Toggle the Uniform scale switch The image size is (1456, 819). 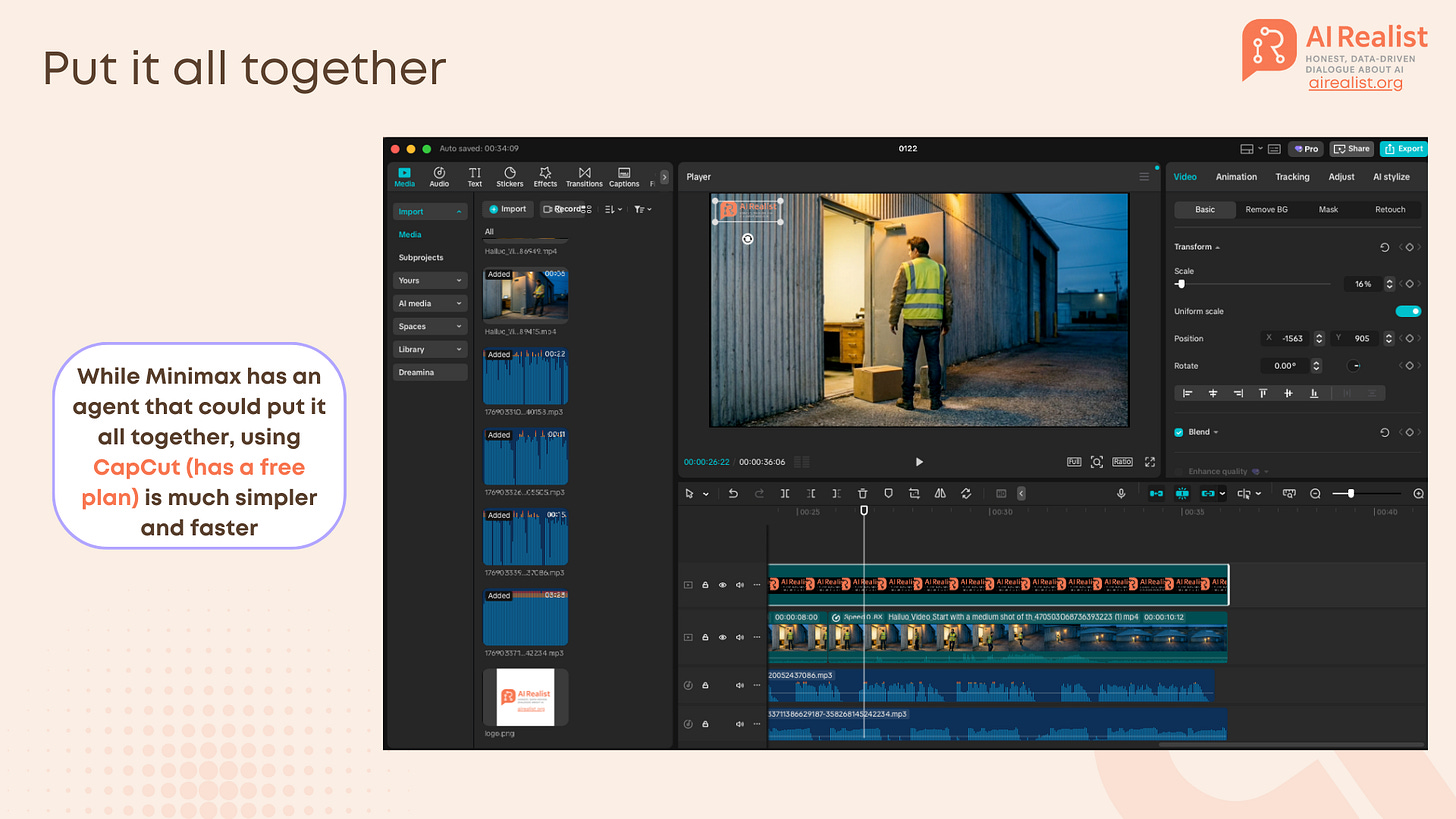pos(1407,311)
